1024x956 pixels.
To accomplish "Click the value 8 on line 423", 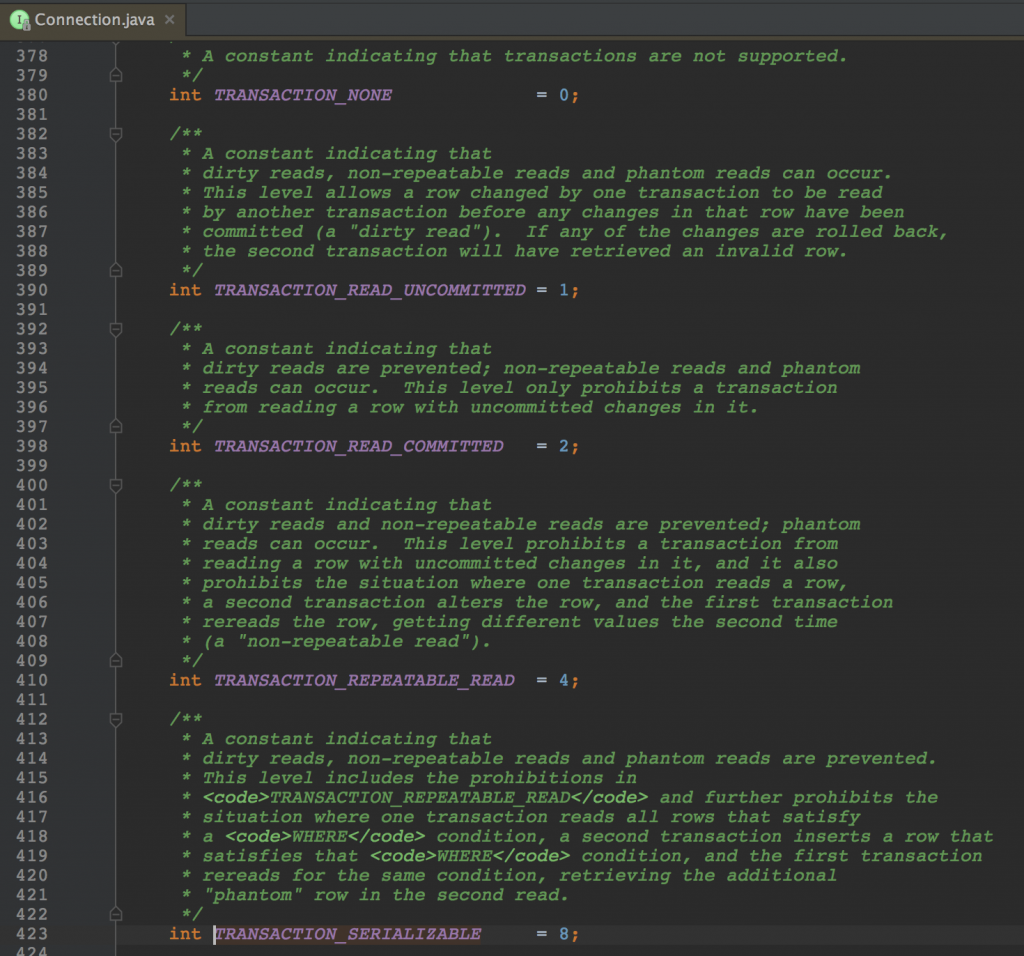I will pos(564,934).
